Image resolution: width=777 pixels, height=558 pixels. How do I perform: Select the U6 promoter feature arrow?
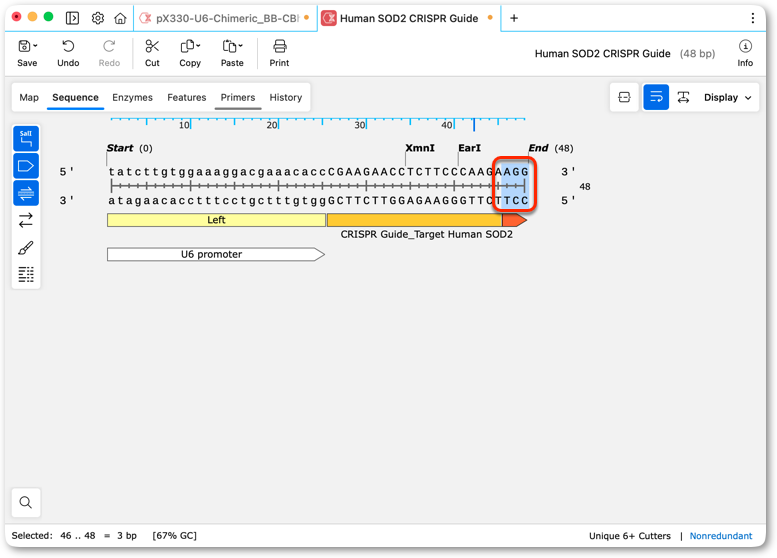(x=216, y=254)
